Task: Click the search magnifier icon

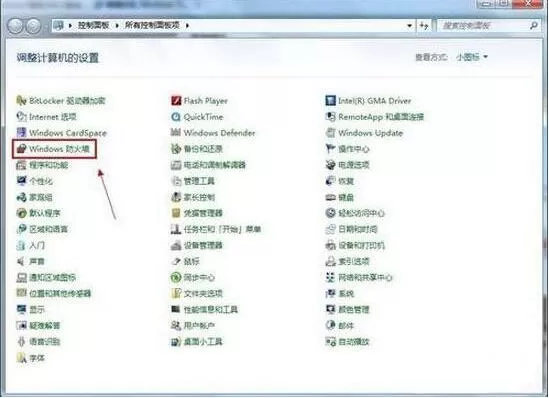Action: click(534, 25)
